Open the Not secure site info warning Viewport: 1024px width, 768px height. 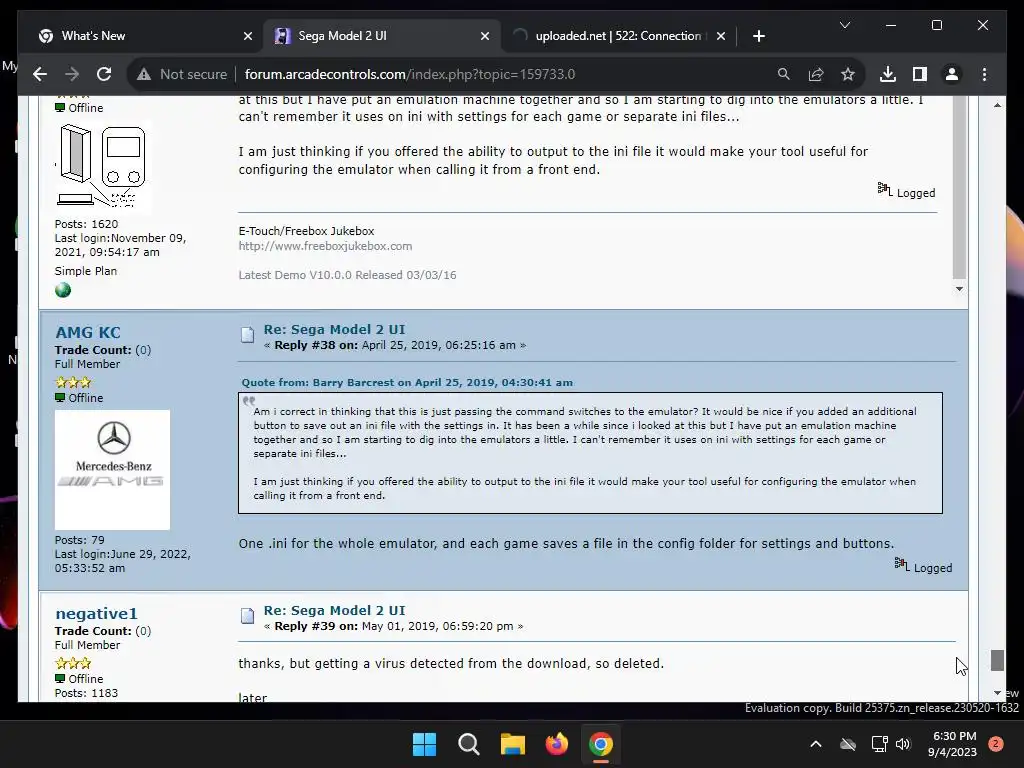pyautogui.click(x=182, y=74)
